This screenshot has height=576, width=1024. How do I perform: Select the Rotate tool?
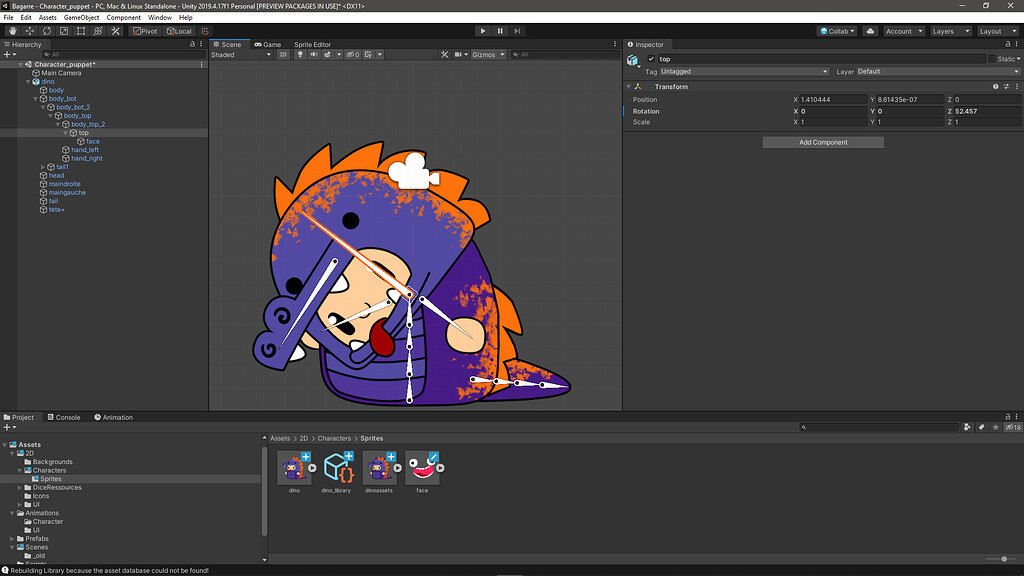tap(47, 31)
